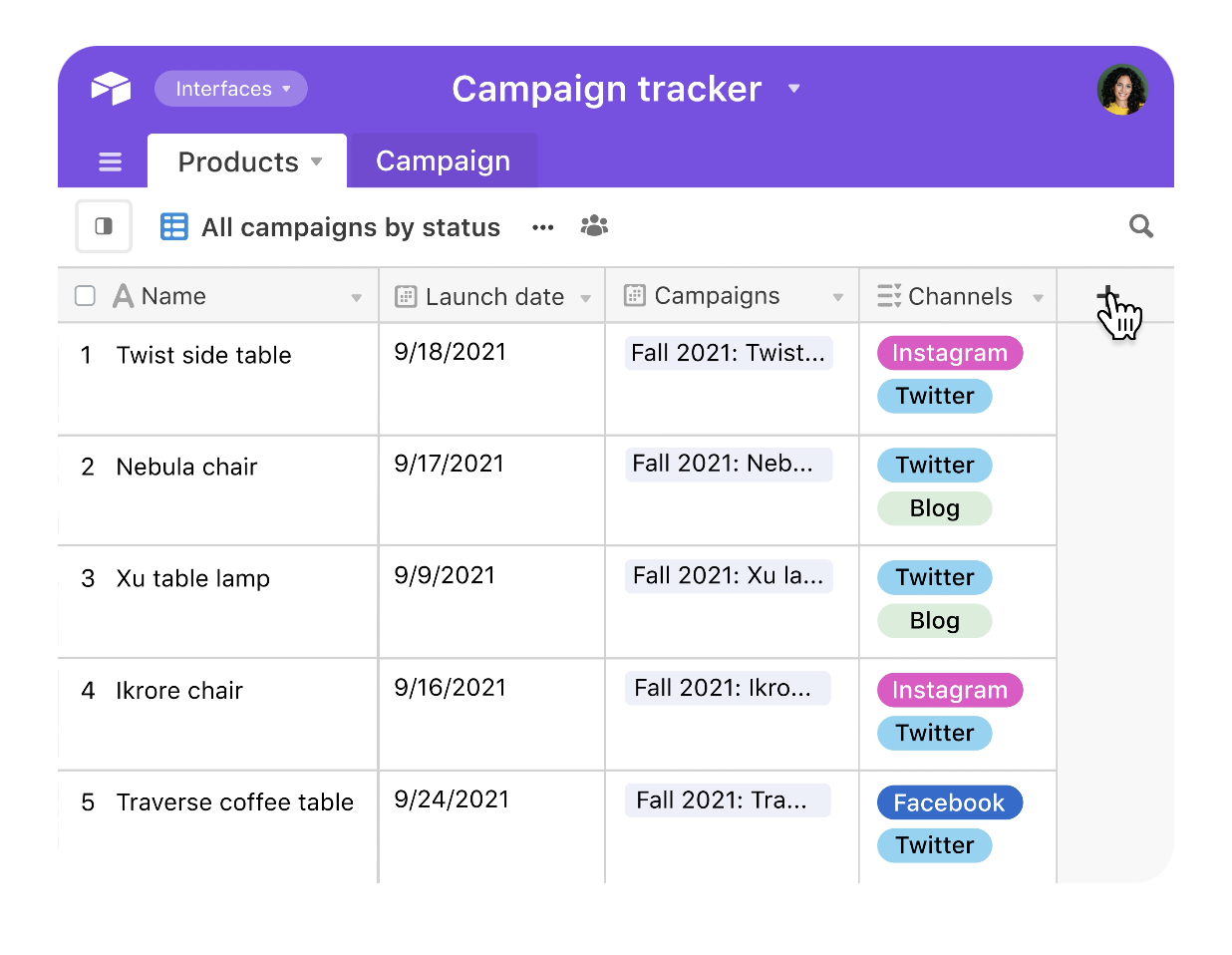Open linked record Fall 2021: Twist...
The width and height of the screenshot is (1232, 955).
point(729,353)
